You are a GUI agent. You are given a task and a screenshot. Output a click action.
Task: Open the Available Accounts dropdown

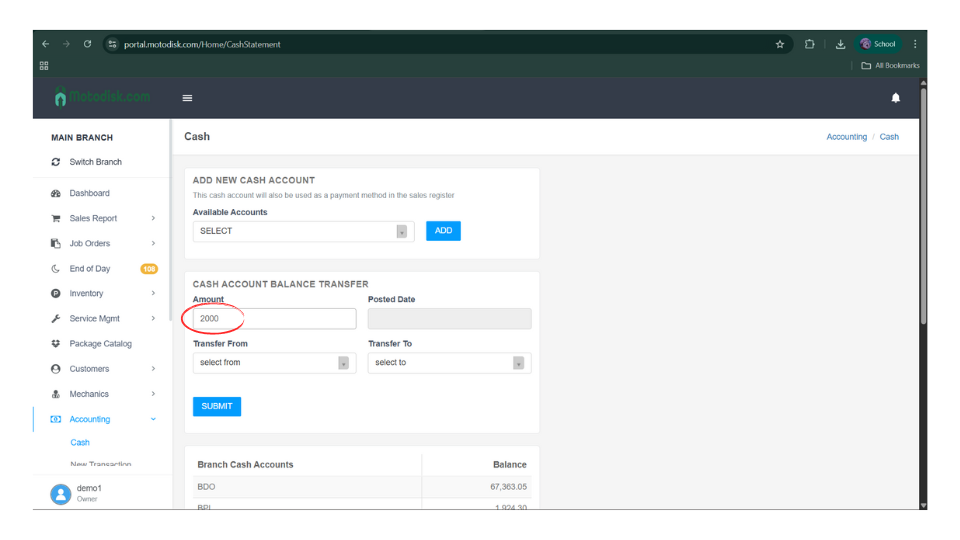coord(303,231)
